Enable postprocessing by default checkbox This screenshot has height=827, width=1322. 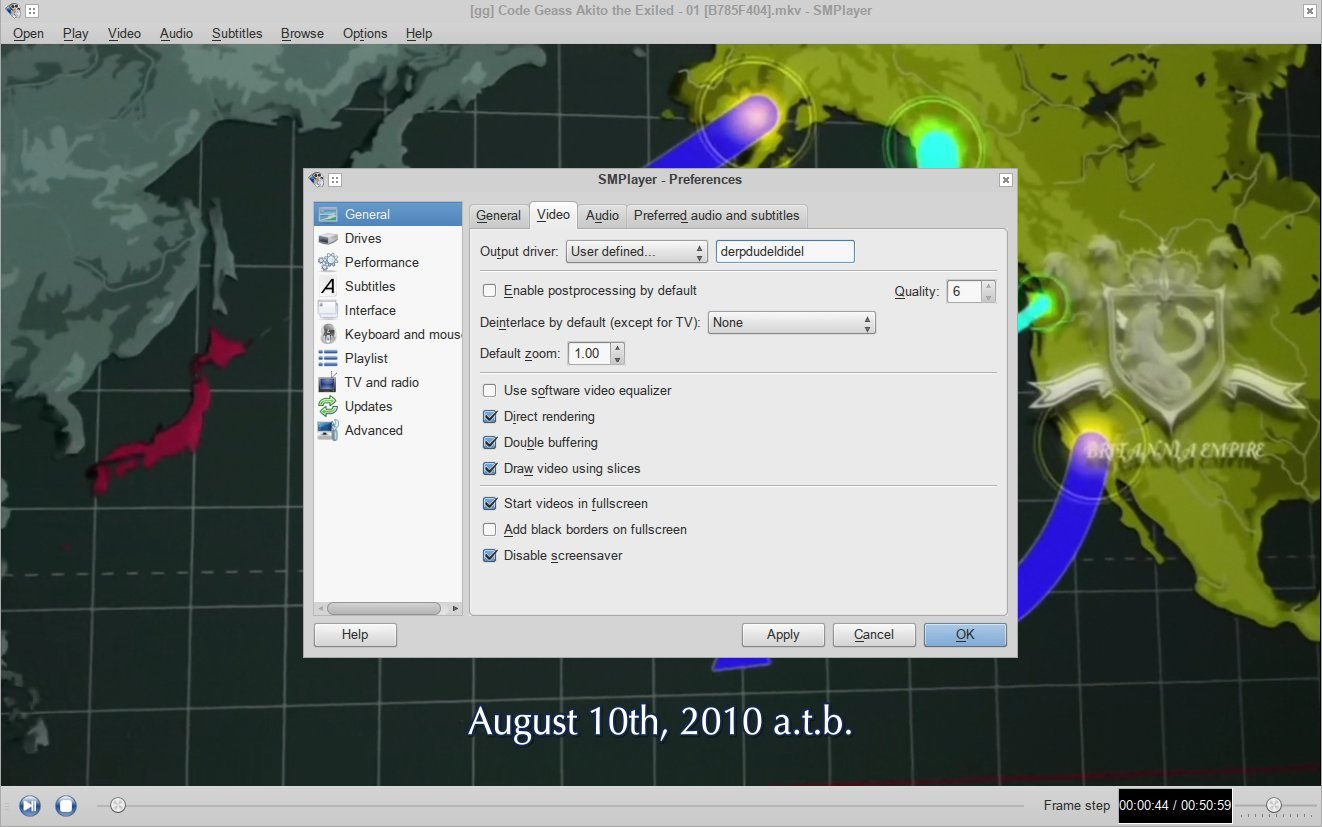point(490,291)
